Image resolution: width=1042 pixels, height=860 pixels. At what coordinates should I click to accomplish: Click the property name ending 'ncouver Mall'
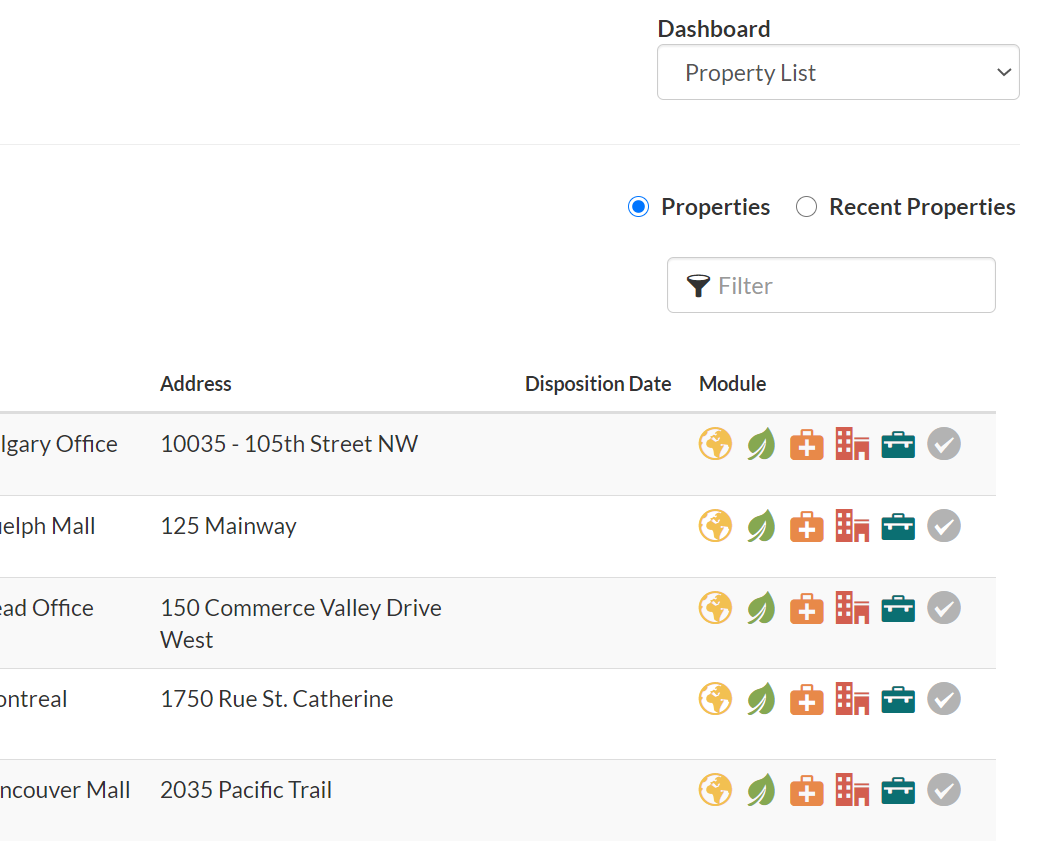pos(65,790)
